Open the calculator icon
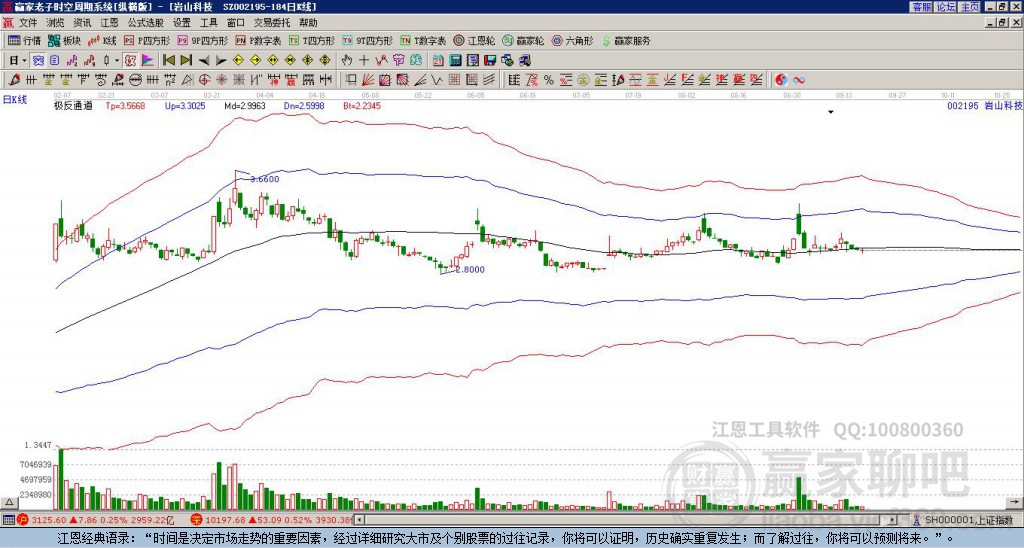1024x548 pixels. tap(456, 61)
